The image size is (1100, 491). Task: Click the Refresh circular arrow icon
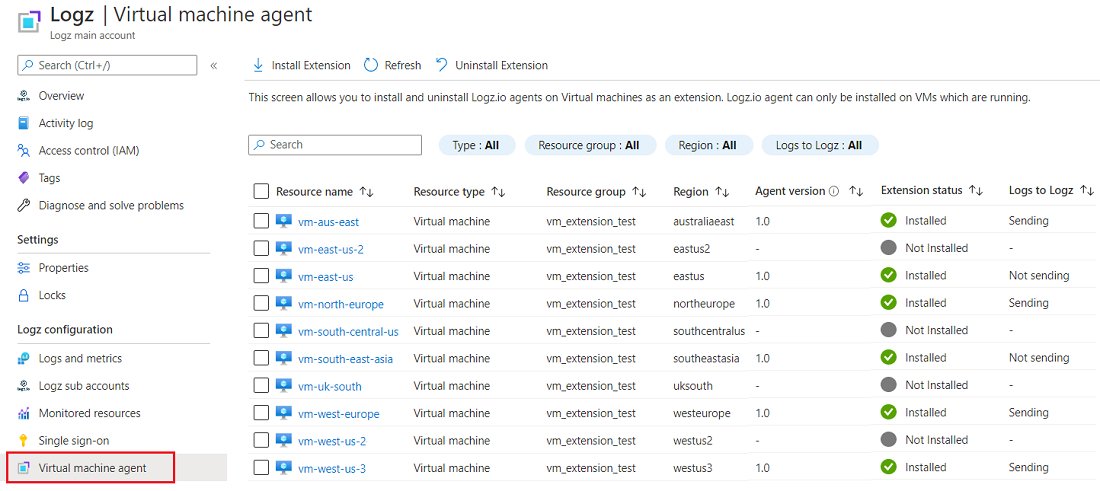[x=371, y=65]
